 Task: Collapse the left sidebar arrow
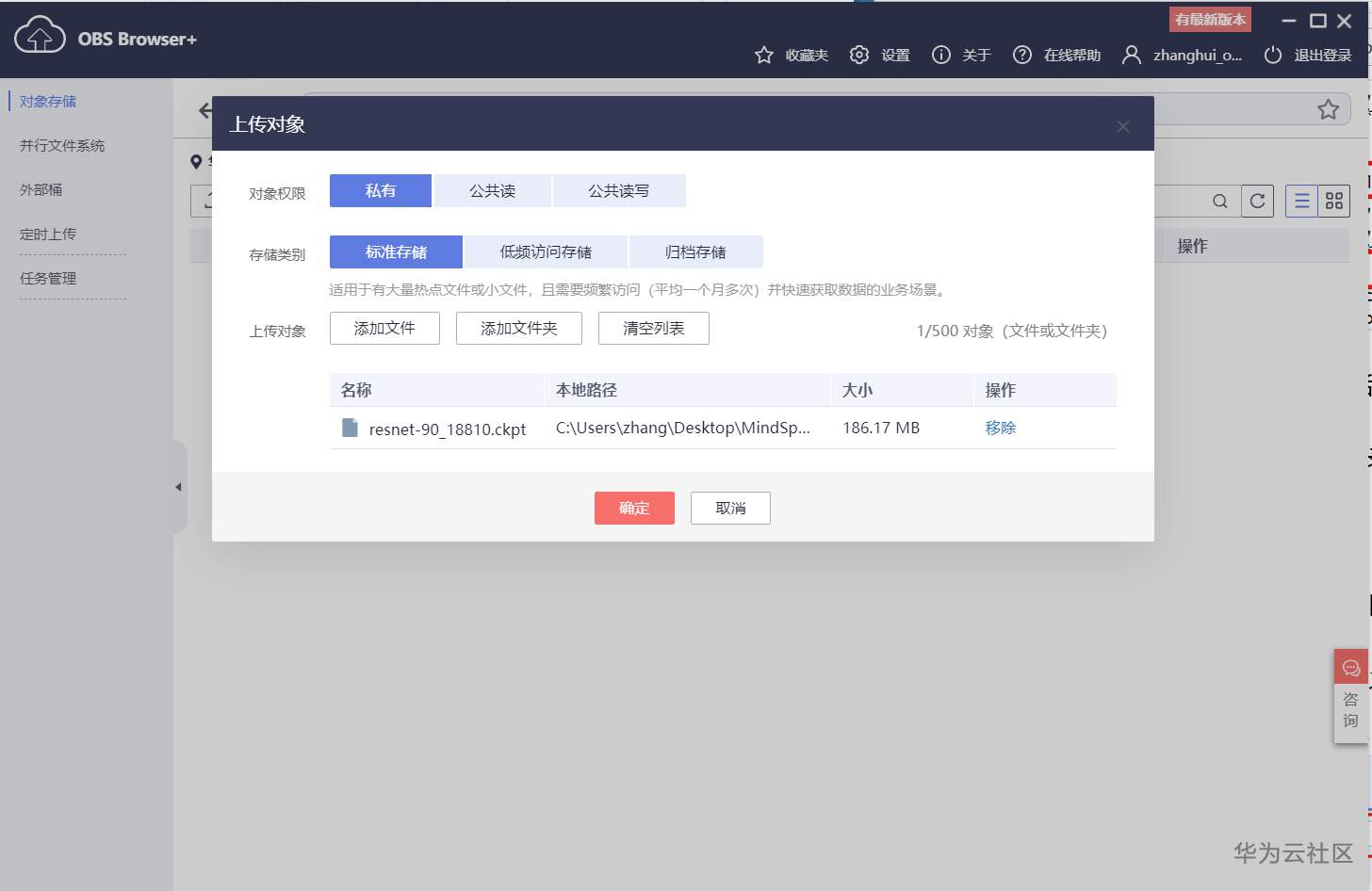[178, 487]
